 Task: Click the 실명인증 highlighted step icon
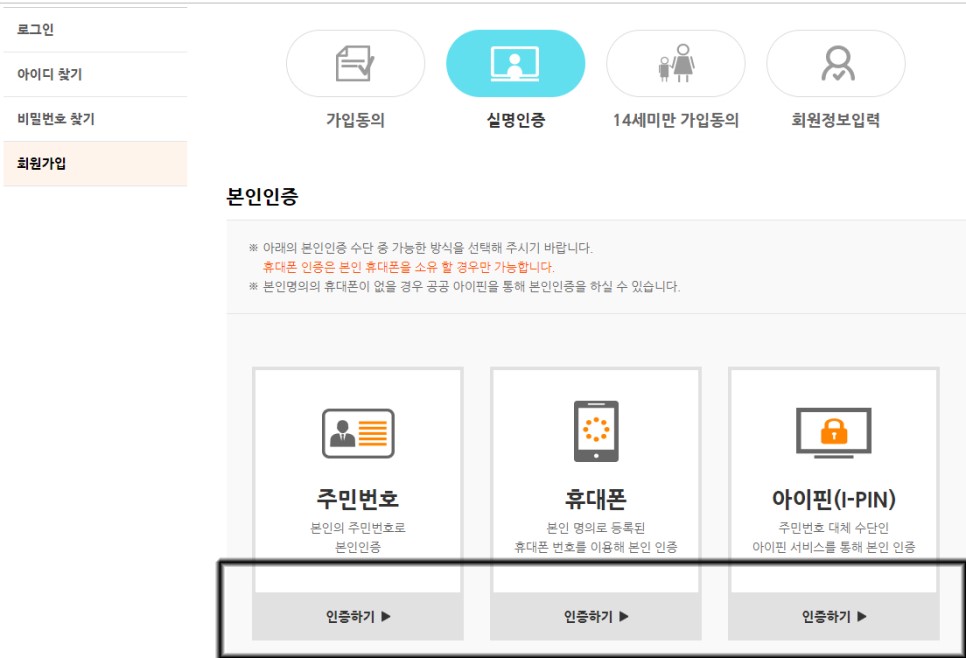point(516,63)
